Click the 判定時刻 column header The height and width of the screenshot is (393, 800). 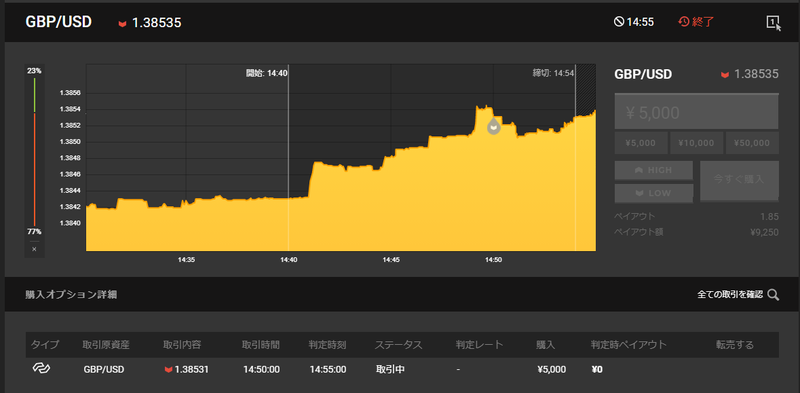point(328,345)
